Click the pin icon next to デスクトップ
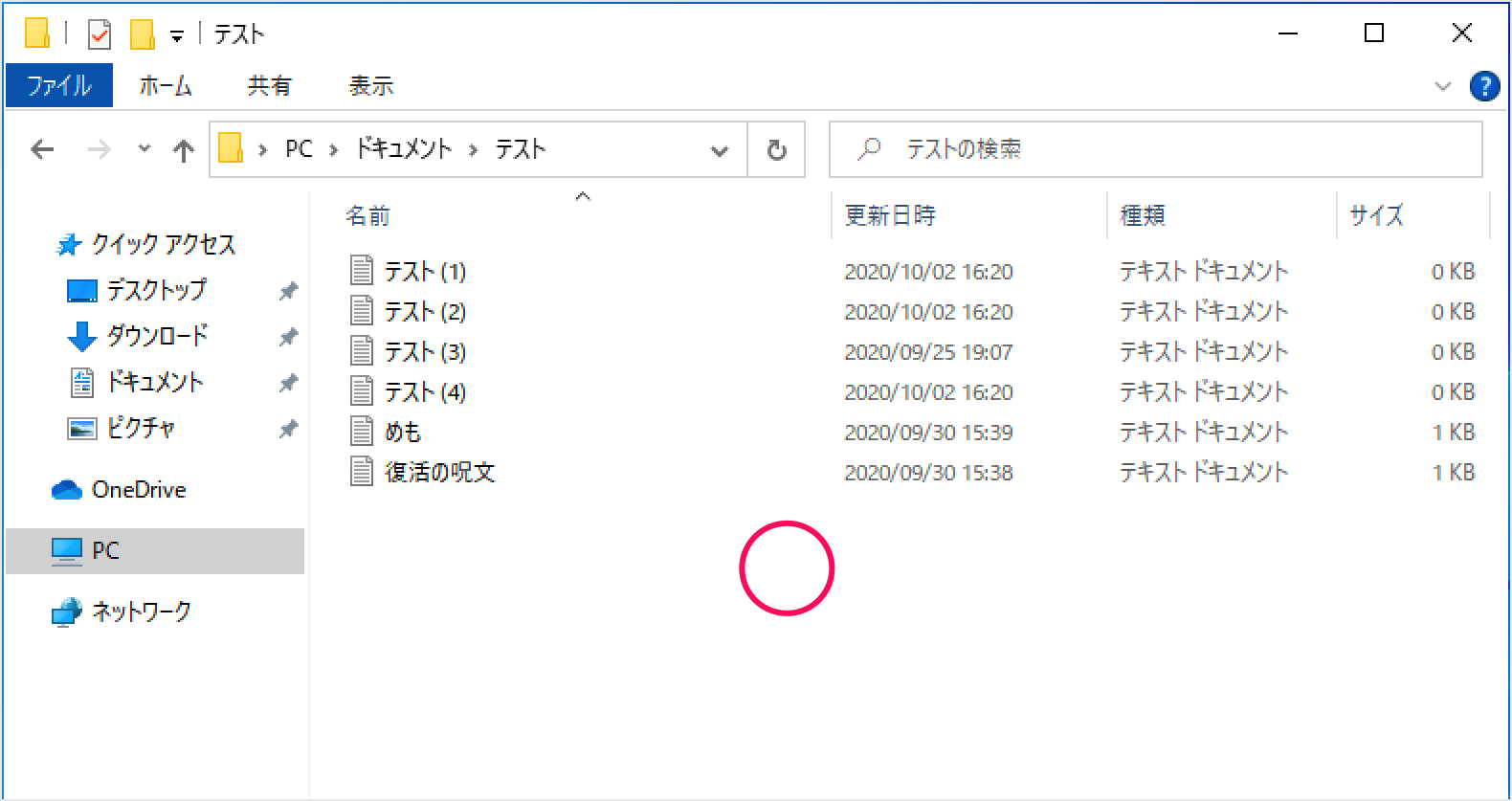 pyautogui.click(x=288, y=291)
